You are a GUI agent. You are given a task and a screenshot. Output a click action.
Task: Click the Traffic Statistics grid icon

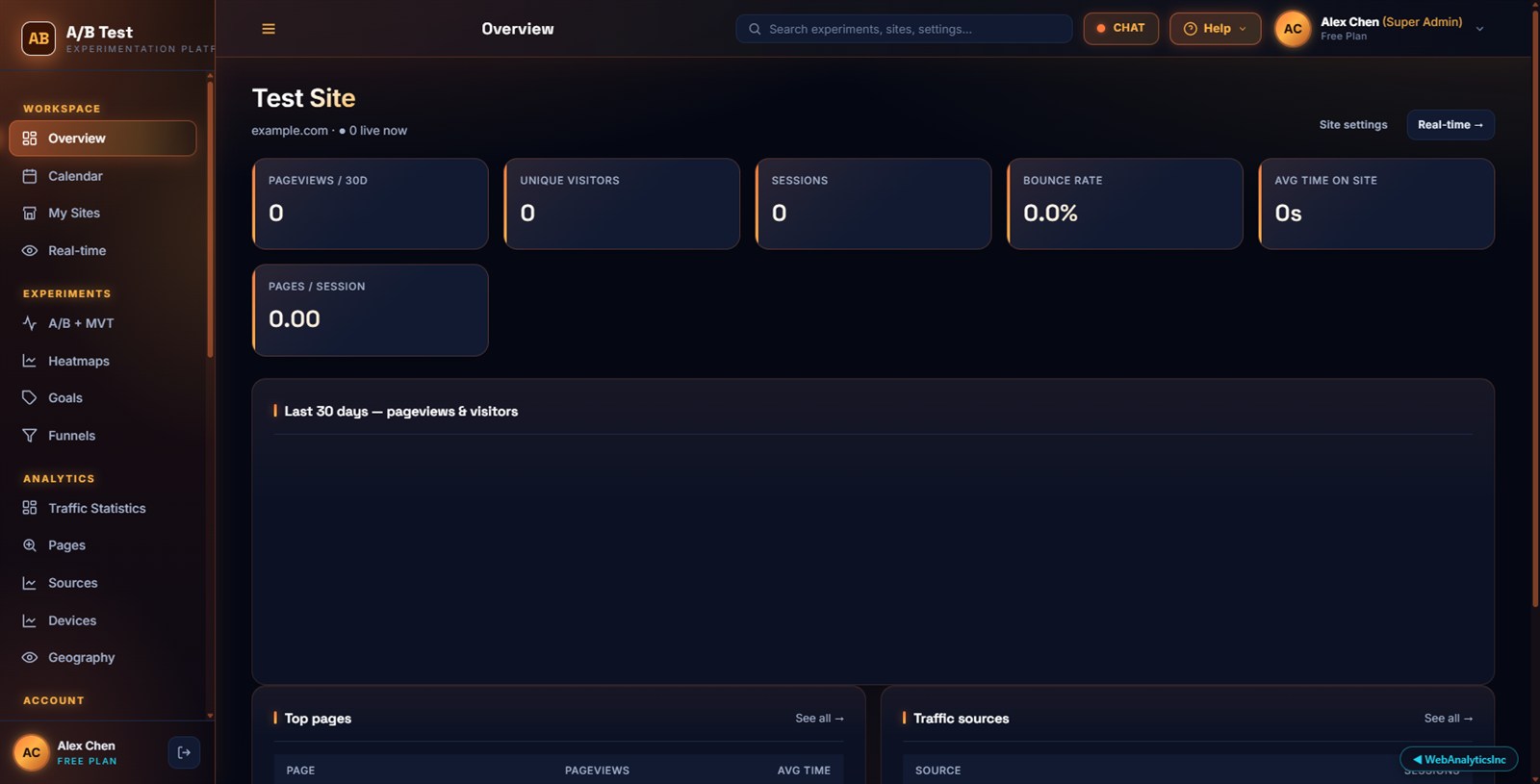click(30, 508)
